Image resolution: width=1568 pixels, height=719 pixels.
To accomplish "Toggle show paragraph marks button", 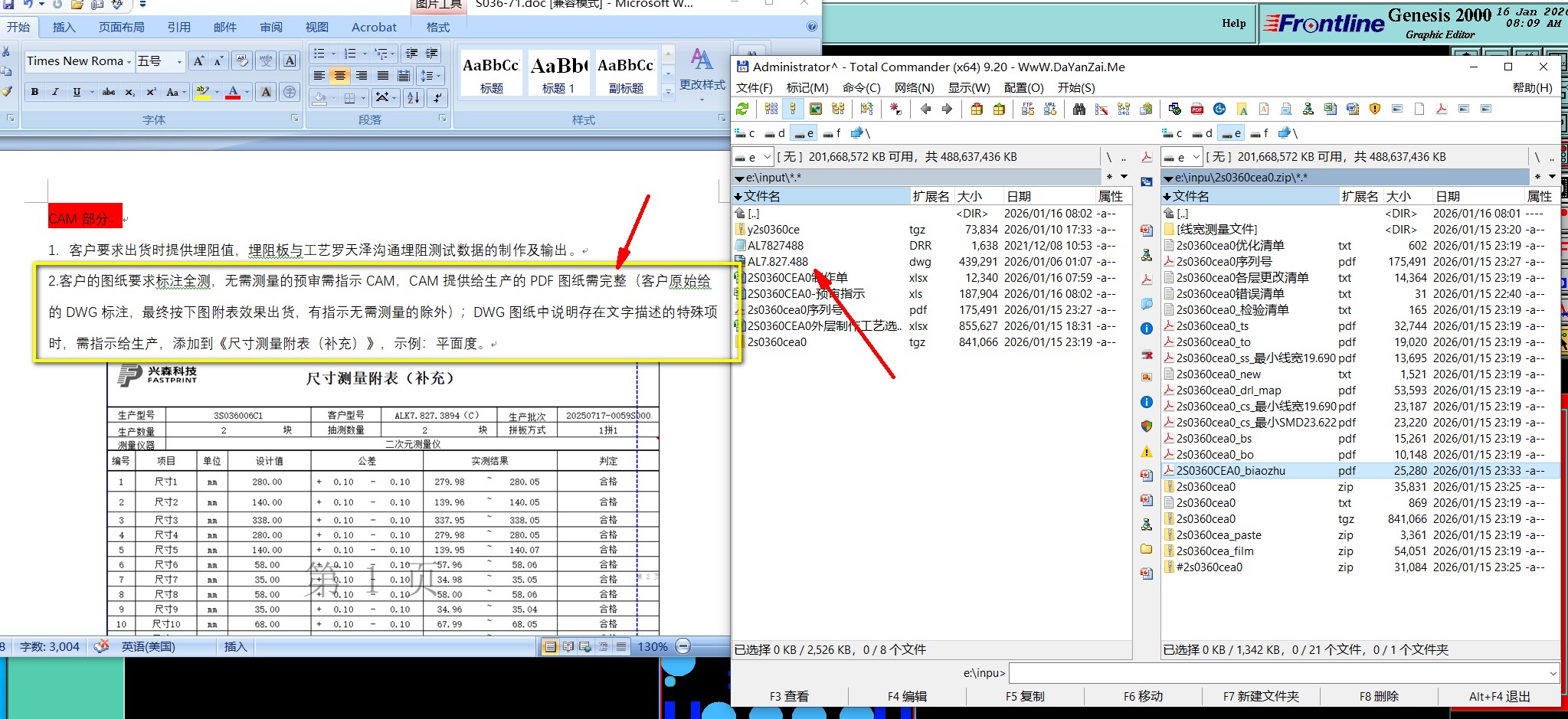I will (437, 98).
